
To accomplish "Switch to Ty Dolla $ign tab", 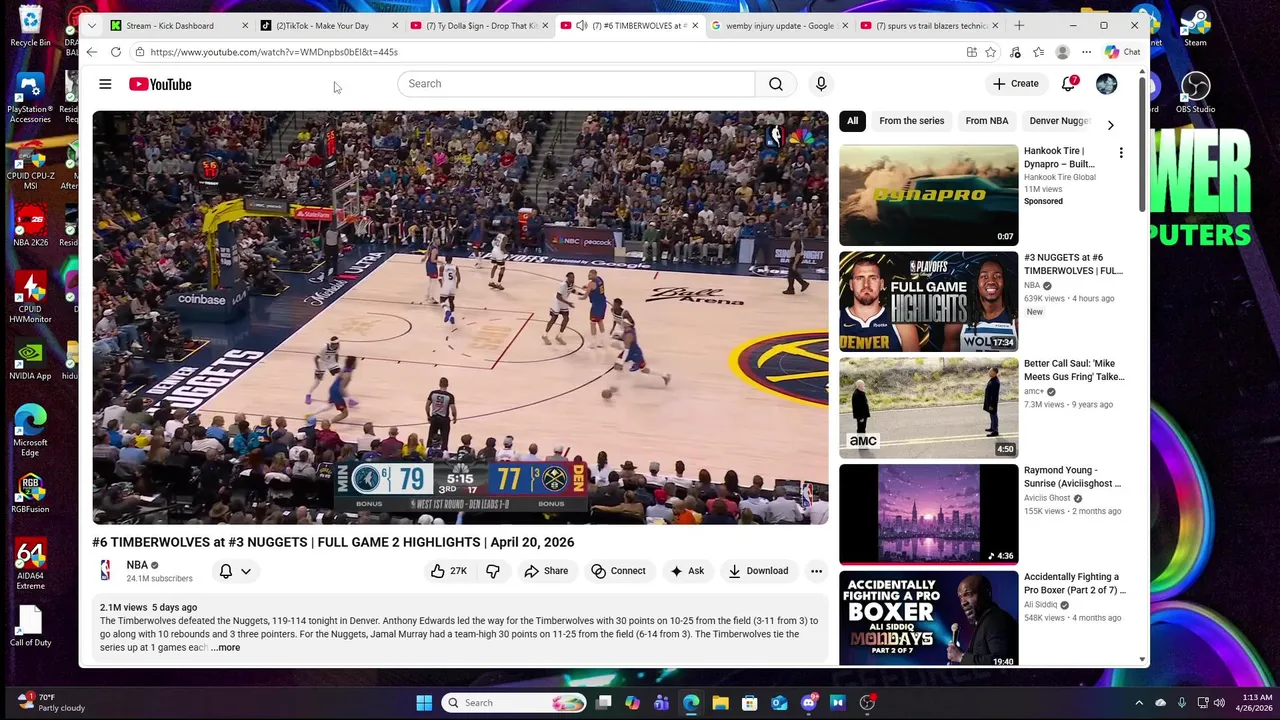I will (x=482, y=25).
